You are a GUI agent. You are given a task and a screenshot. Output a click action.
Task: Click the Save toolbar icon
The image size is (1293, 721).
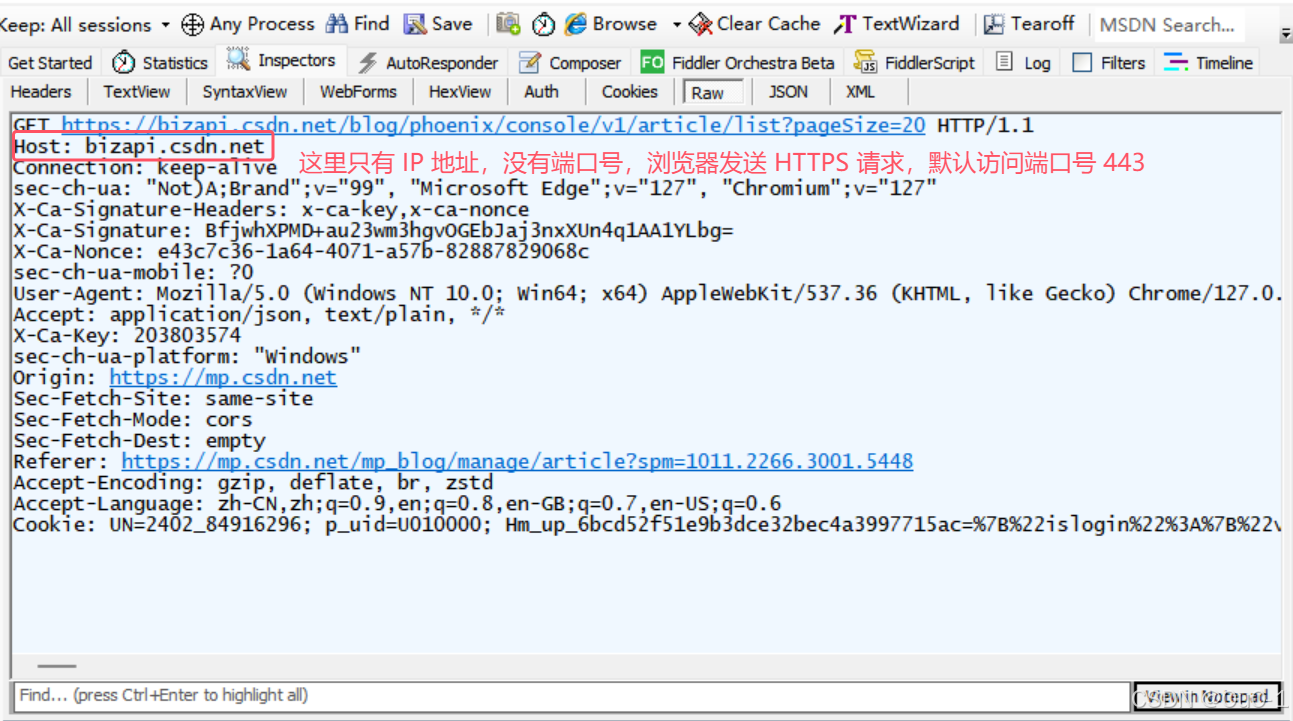(x=414, y=24)
